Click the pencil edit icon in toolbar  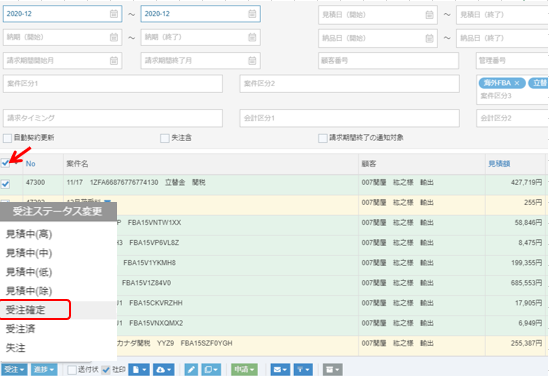(191, 369)
